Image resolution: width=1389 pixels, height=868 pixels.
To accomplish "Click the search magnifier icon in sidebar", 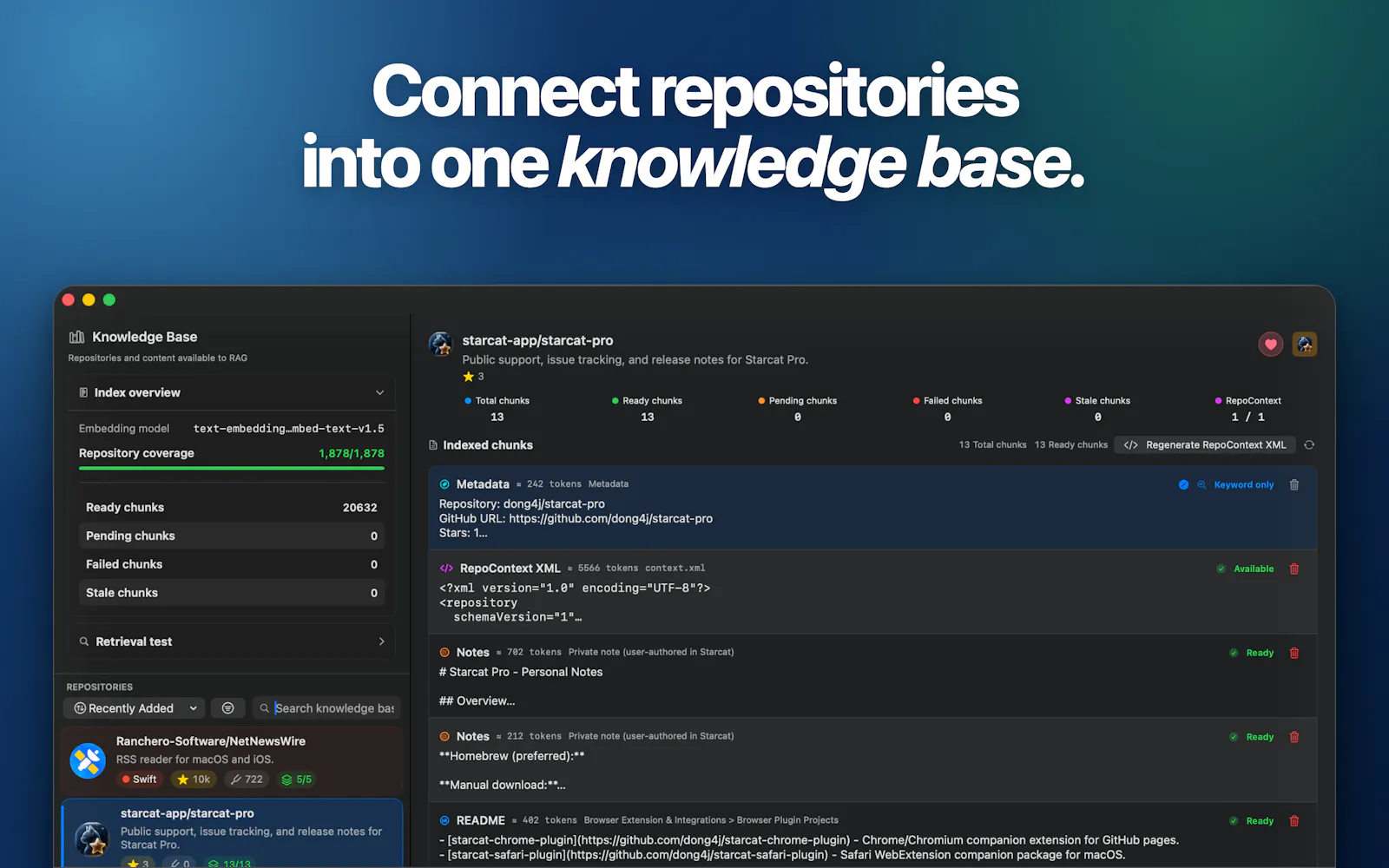I will point(264,708).
